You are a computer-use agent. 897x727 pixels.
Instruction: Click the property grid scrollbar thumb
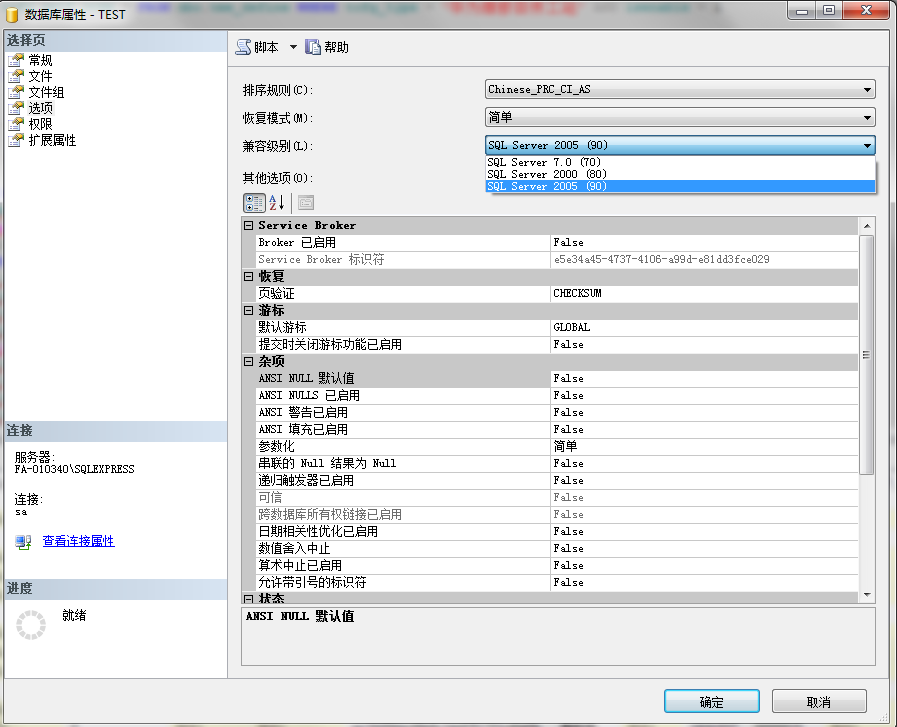point(866,355)
